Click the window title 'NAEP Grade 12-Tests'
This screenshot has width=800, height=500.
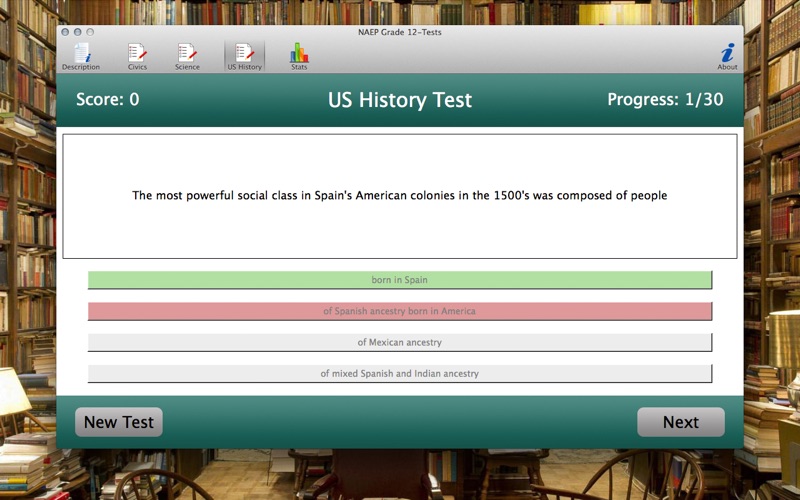click(x=399, y=32)
